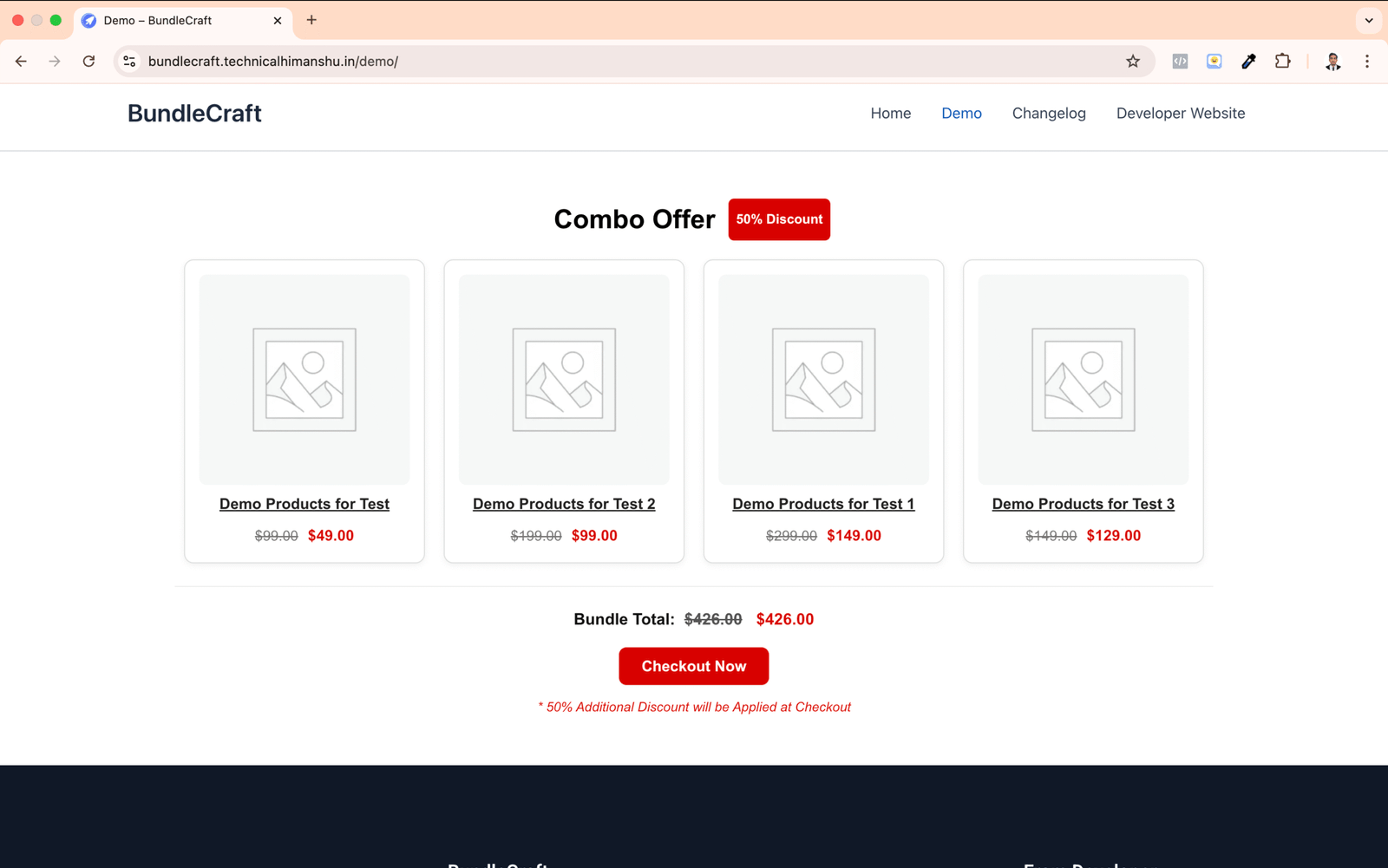Screen dimensions: 1388x868
Task: Open Demo Products for Test 2 link
Action: [x=564, y=504]
